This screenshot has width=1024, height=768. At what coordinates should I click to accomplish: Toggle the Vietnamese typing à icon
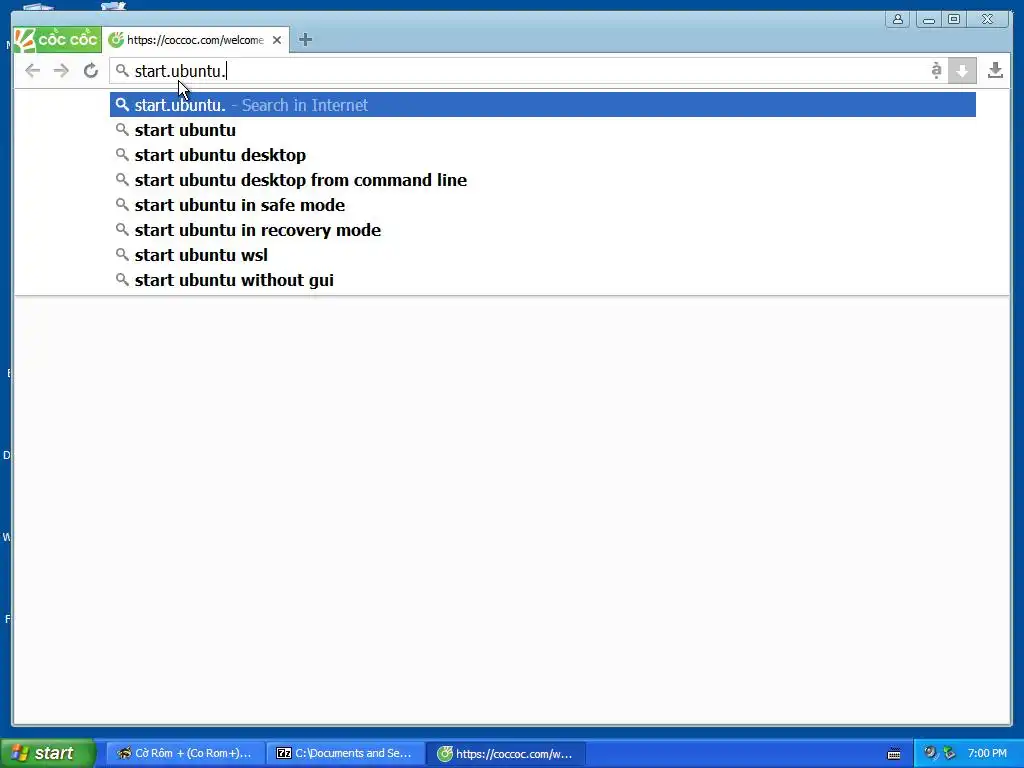pos(936,71)
